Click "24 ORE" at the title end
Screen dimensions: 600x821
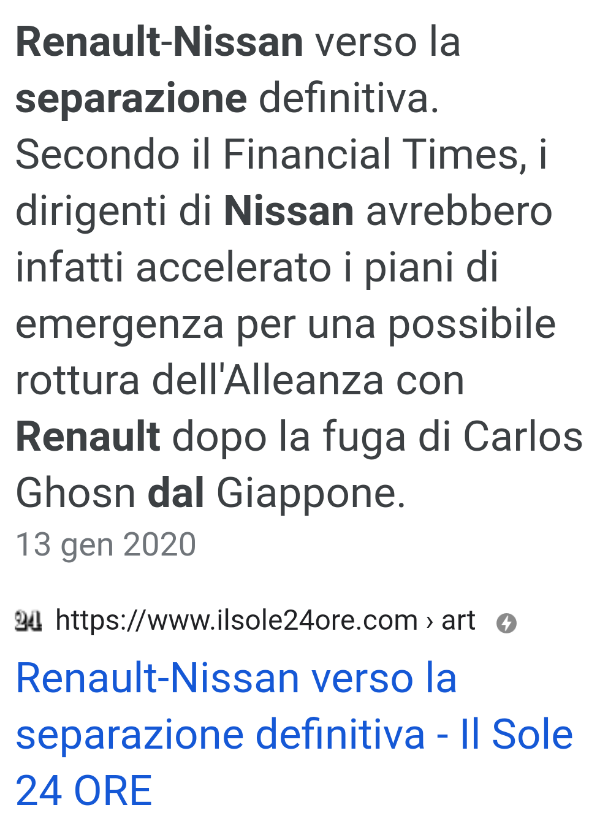pos(84,790)
